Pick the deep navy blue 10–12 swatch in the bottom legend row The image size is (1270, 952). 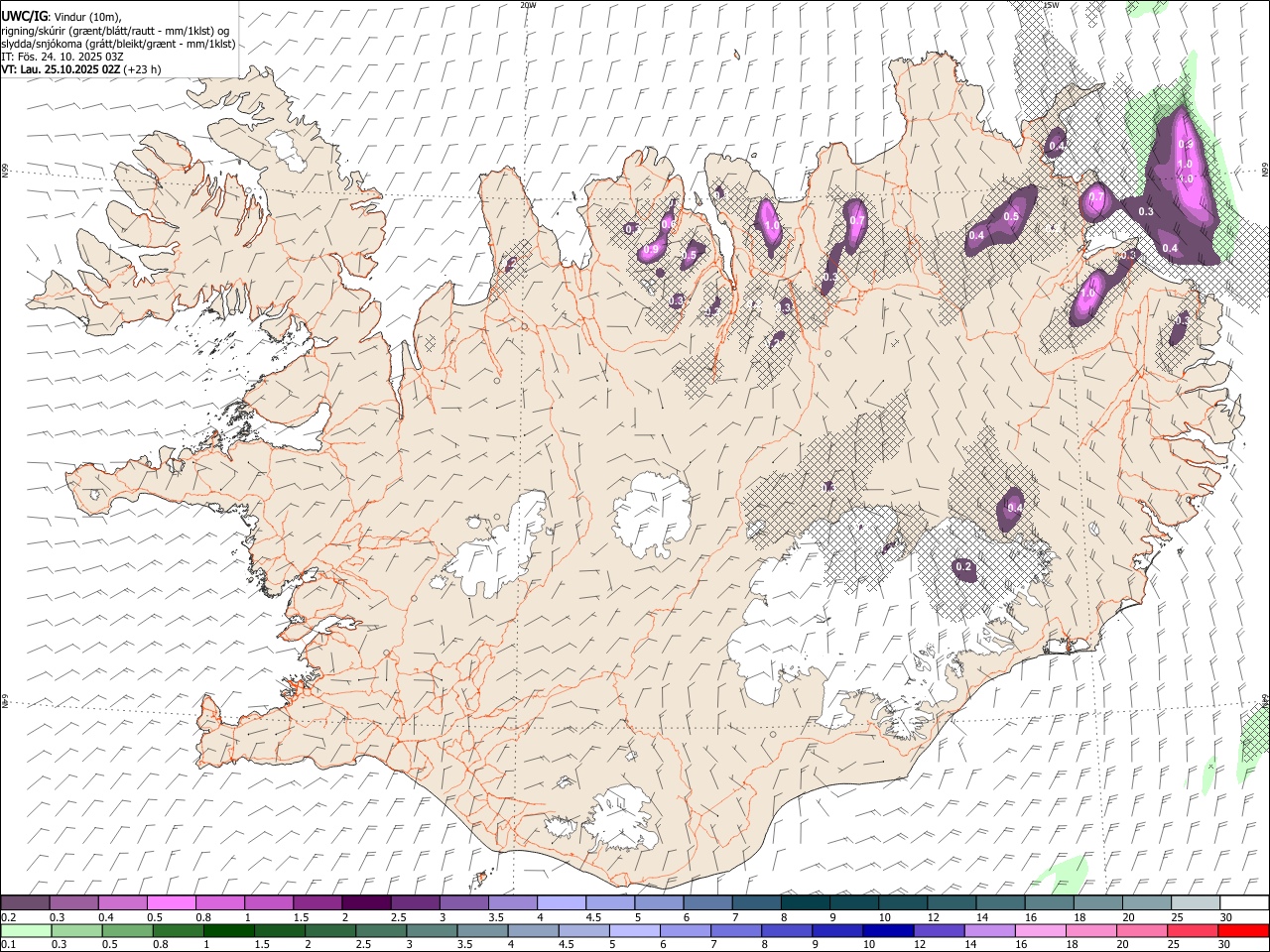coord(888,930)
